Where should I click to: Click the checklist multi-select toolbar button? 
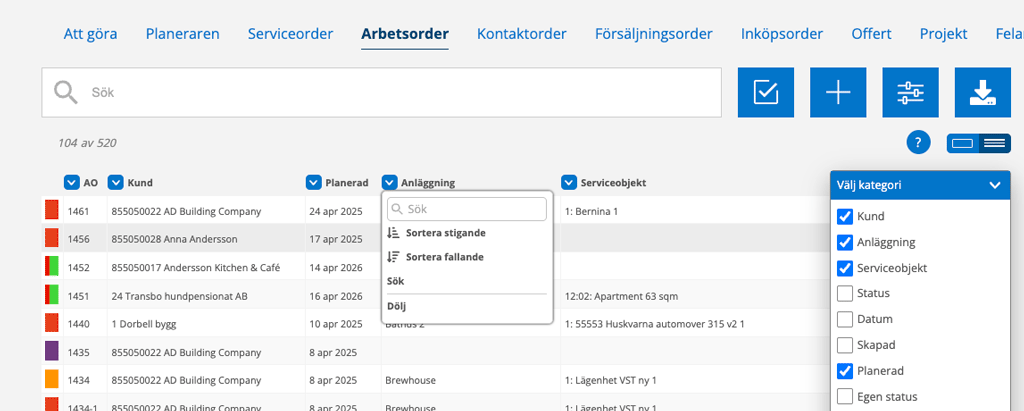coord(765,92)
